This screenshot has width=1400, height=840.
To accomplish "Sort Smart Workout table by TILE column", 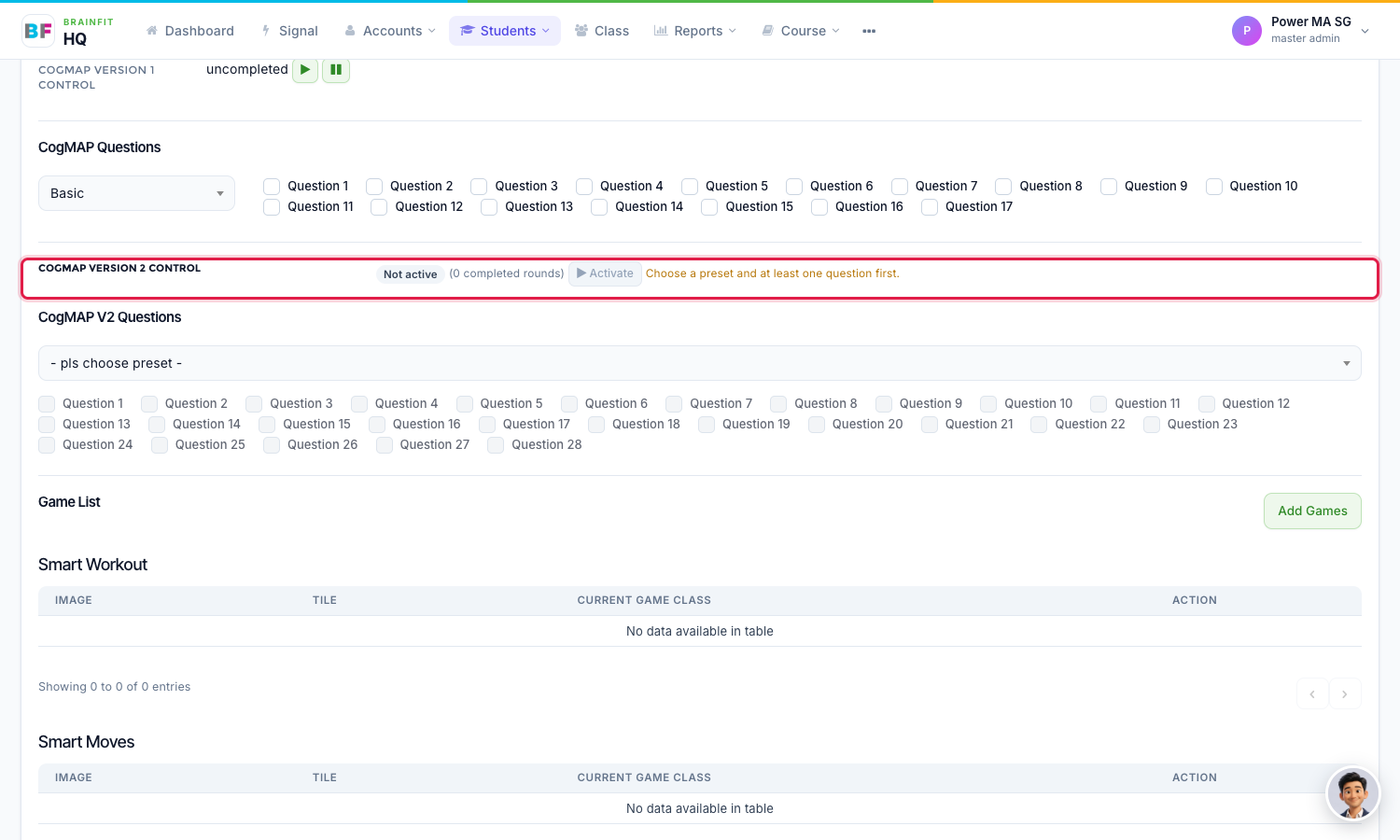I will [325, 600].
